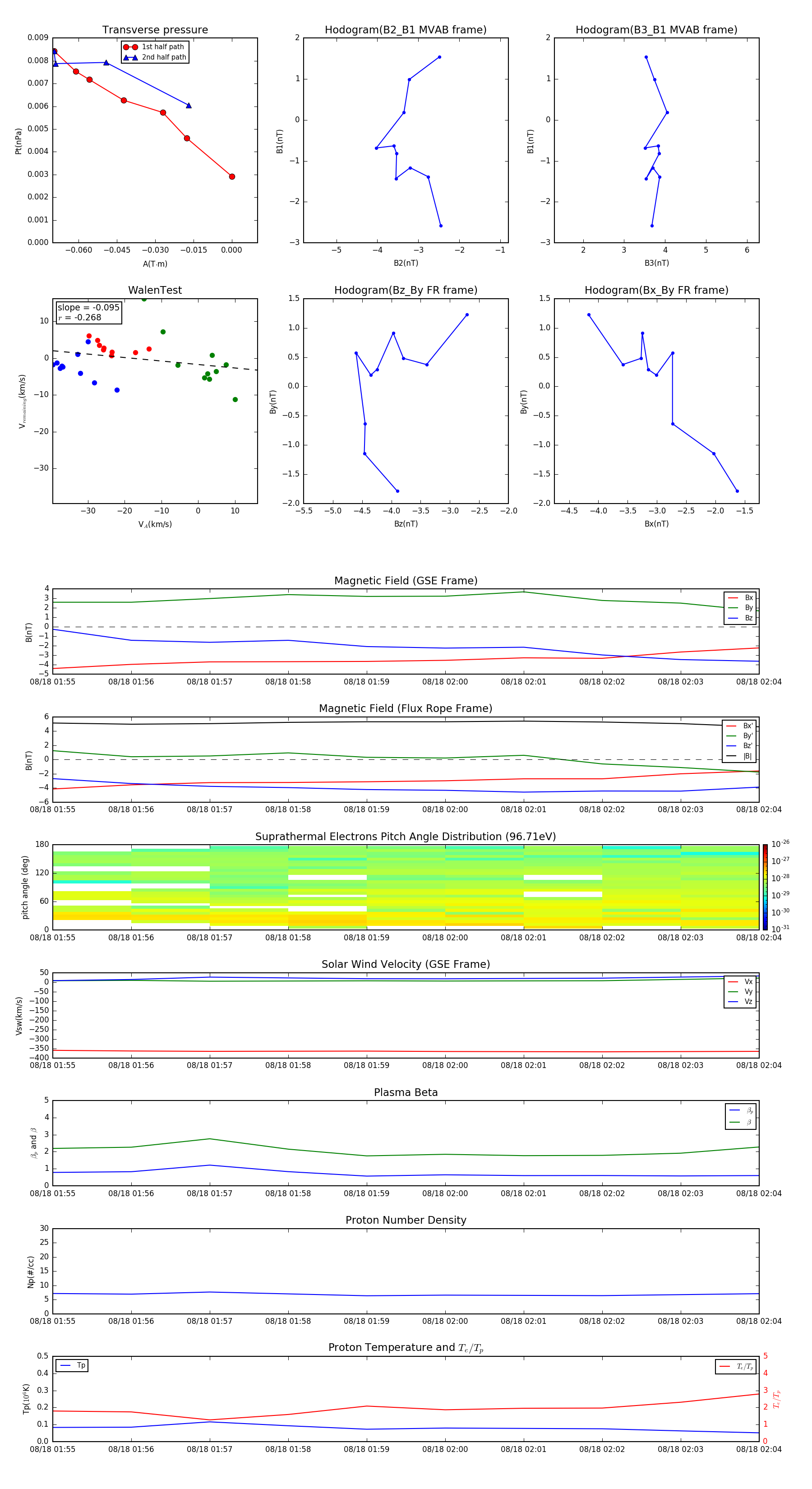Select the 'pitch angle (deg)' axis label

[x=25, y=887]
